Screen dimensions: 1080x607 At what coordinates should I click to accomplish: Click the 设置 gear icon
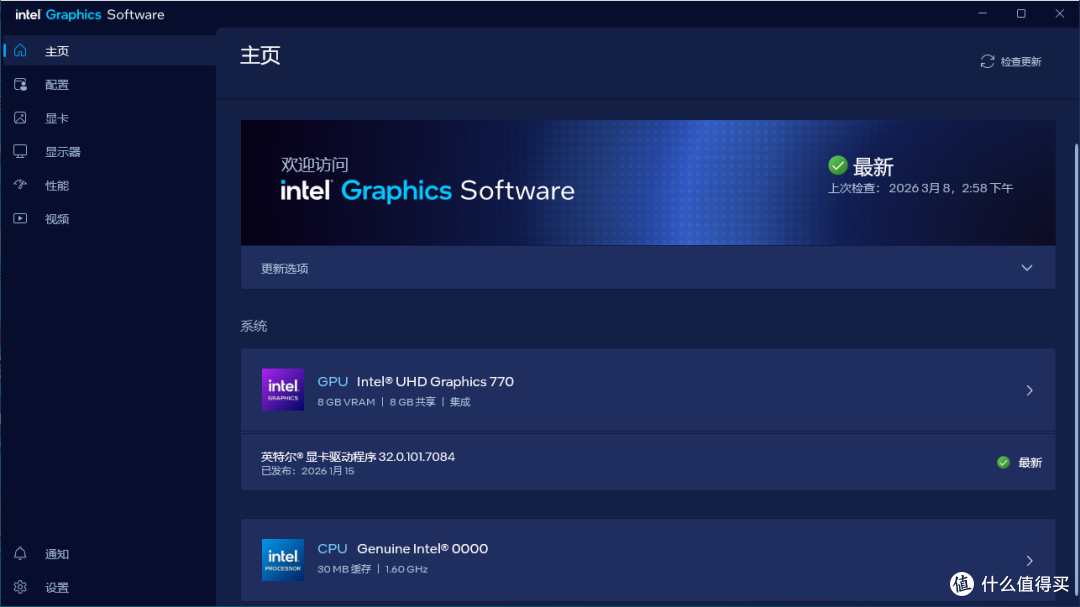click(20, 587)
